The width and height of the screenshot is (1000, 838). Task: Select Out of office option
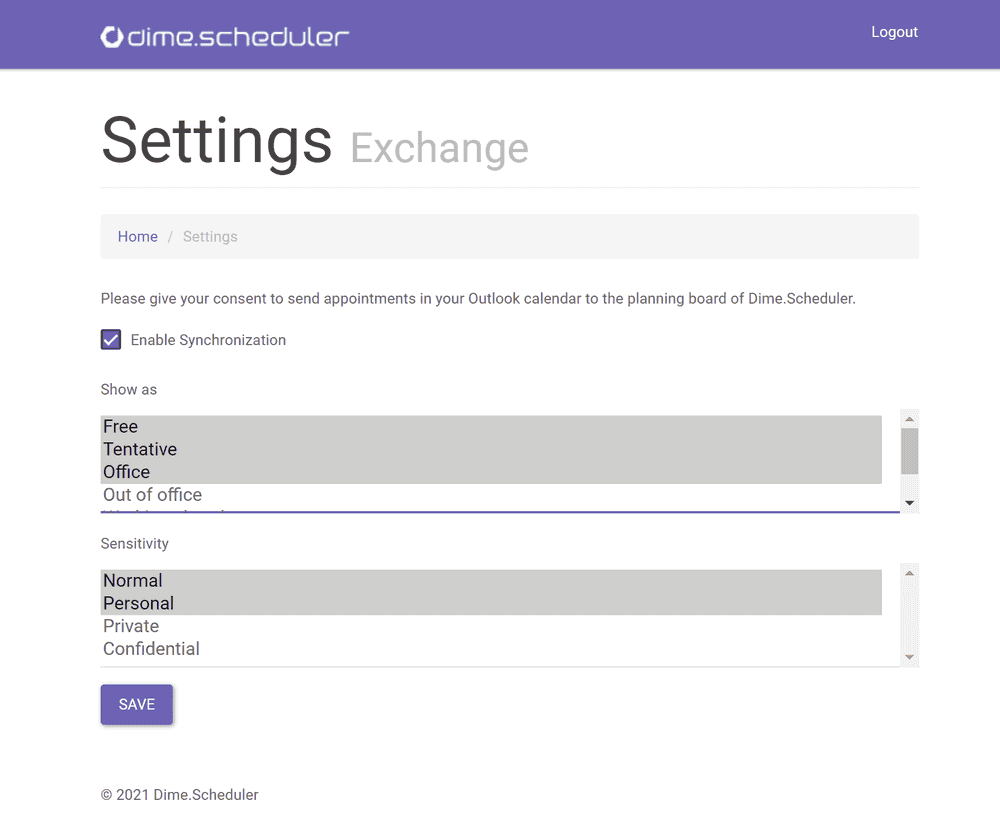(x=491, y=495)
